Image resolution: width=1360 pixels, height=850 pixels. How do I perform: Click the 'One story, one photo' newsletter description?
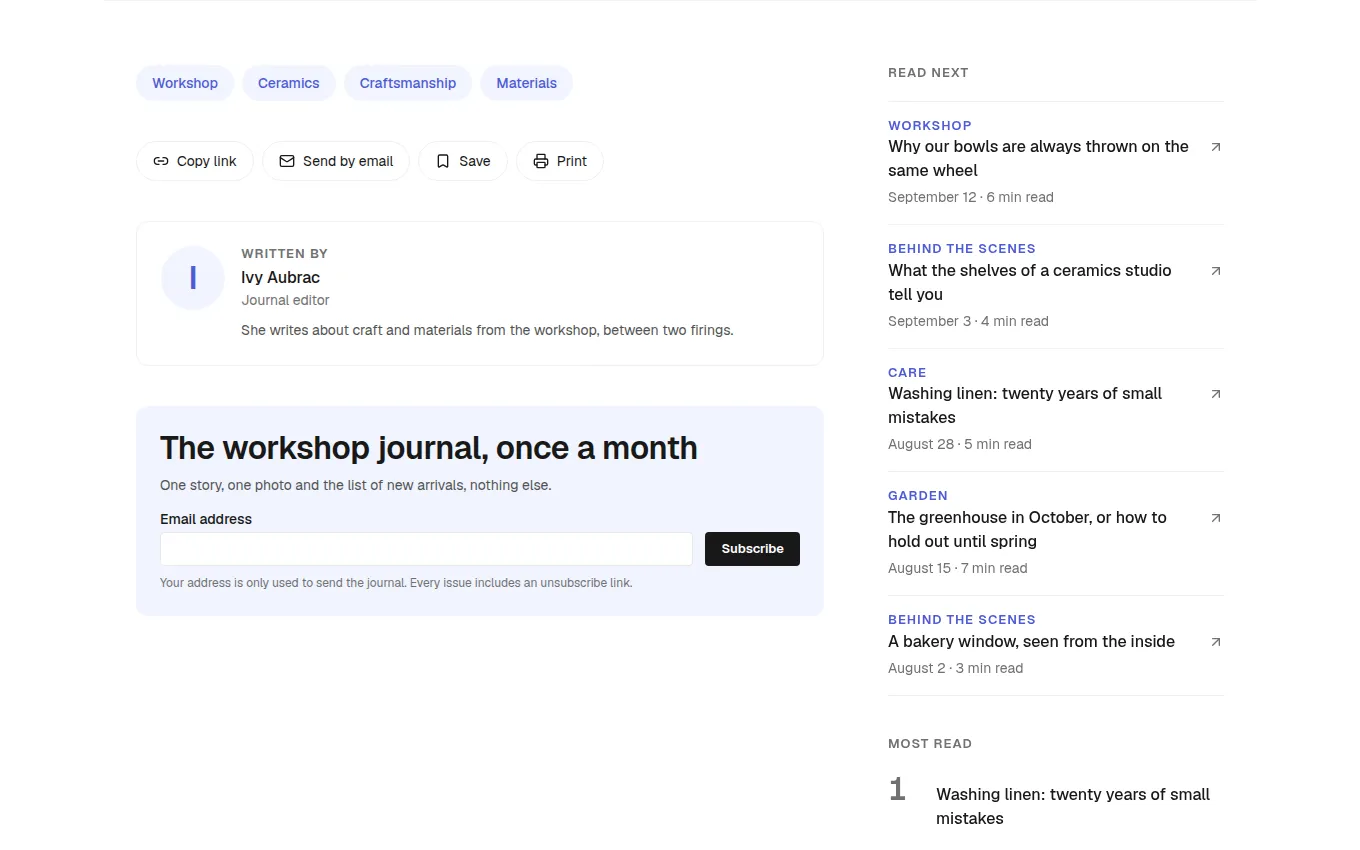tap(356, 485)
